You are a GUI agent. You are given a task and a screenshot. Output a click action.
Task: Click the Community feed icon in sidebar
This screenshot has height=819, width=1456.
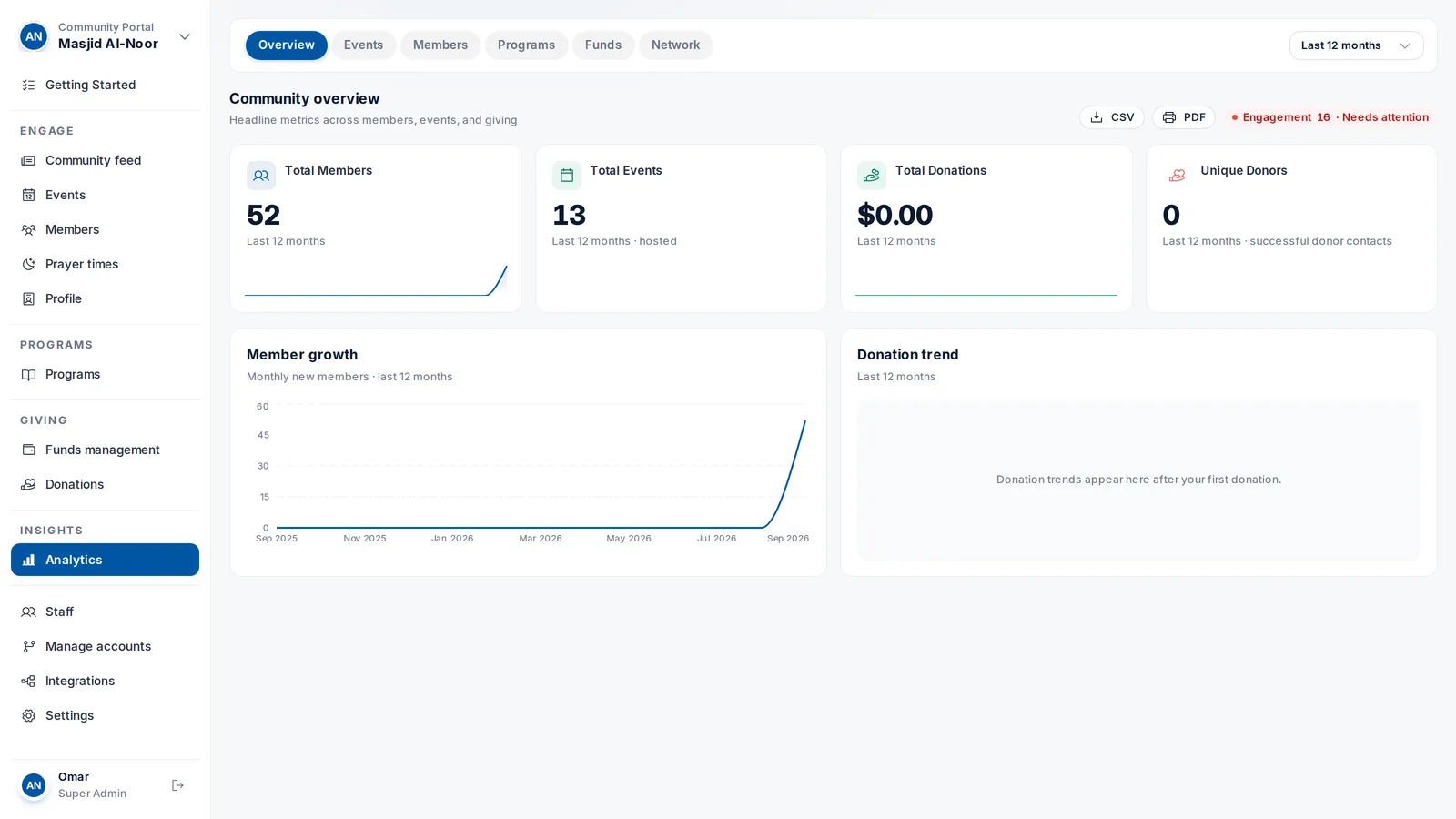28,160
